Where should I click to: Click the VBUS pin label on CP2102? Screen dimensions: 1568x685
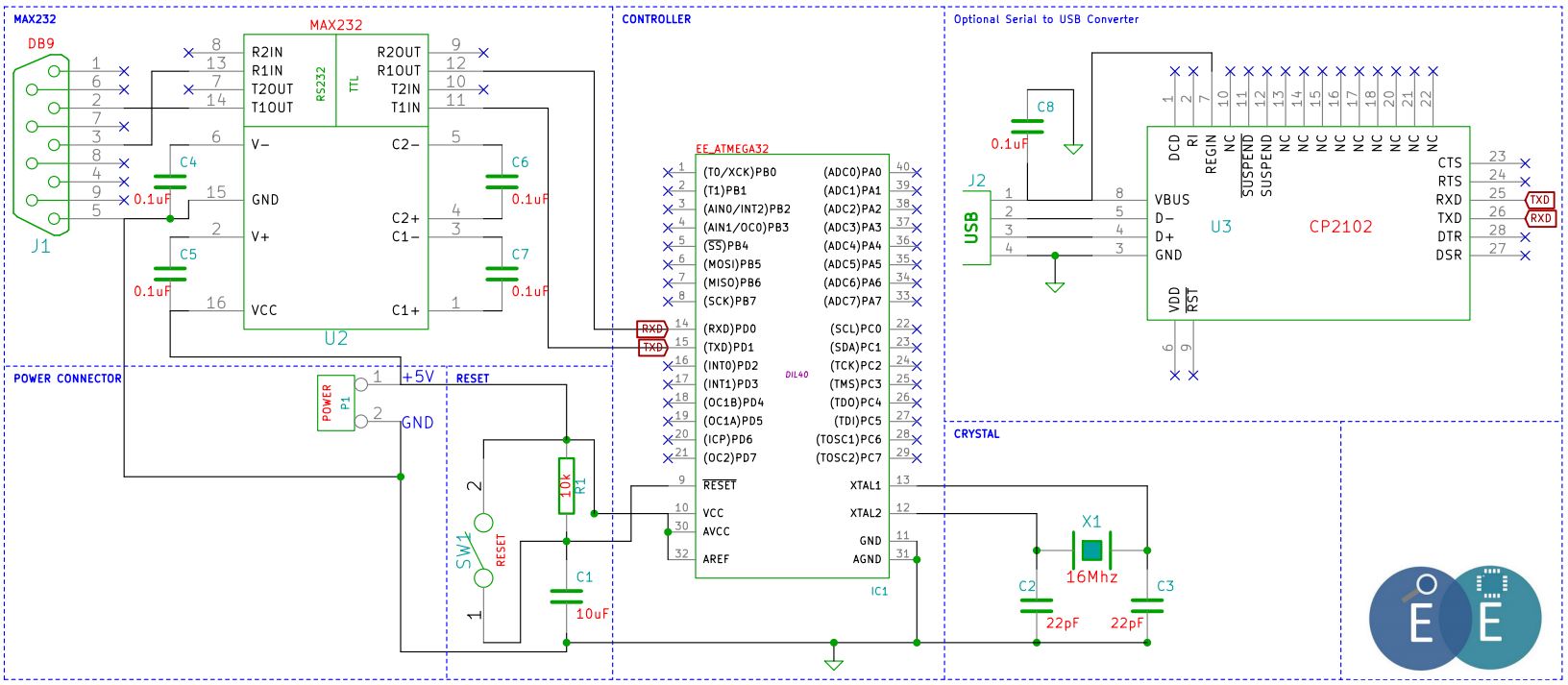1172,200
